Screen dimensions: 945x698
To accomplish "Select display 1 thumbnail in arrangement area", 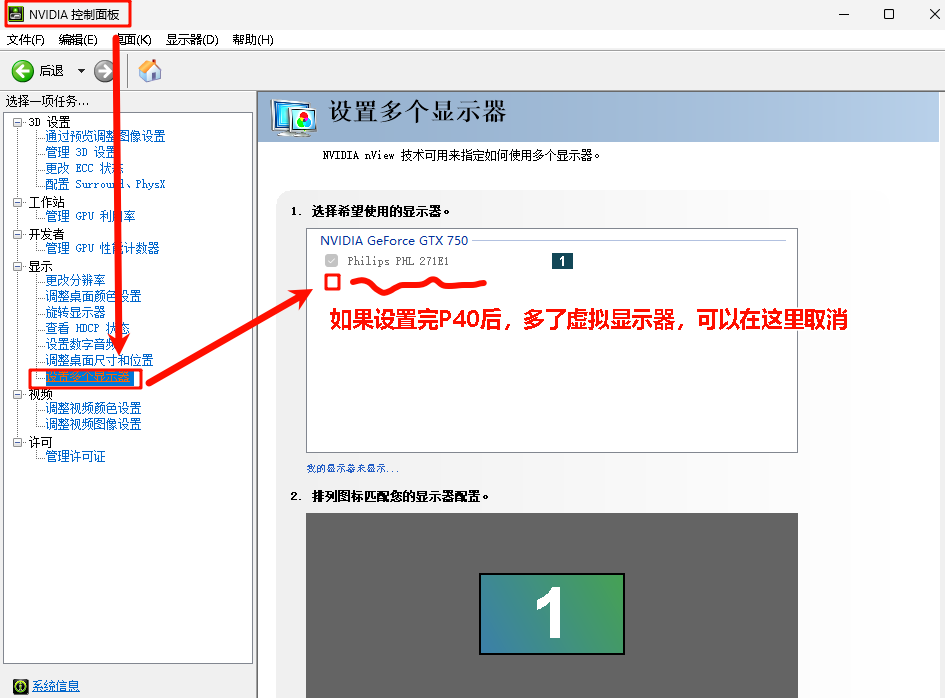I will (x=551, y=614).
